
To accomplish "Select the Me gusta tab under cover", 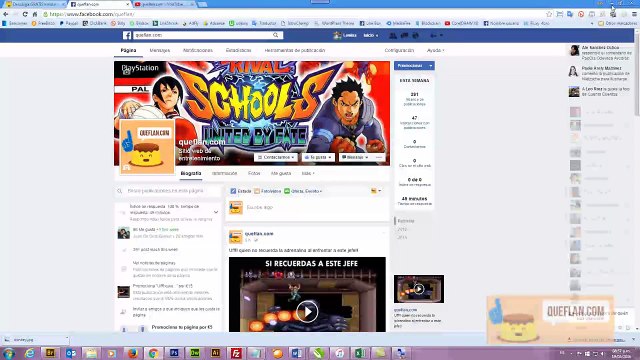I will [x=281, y=173].
